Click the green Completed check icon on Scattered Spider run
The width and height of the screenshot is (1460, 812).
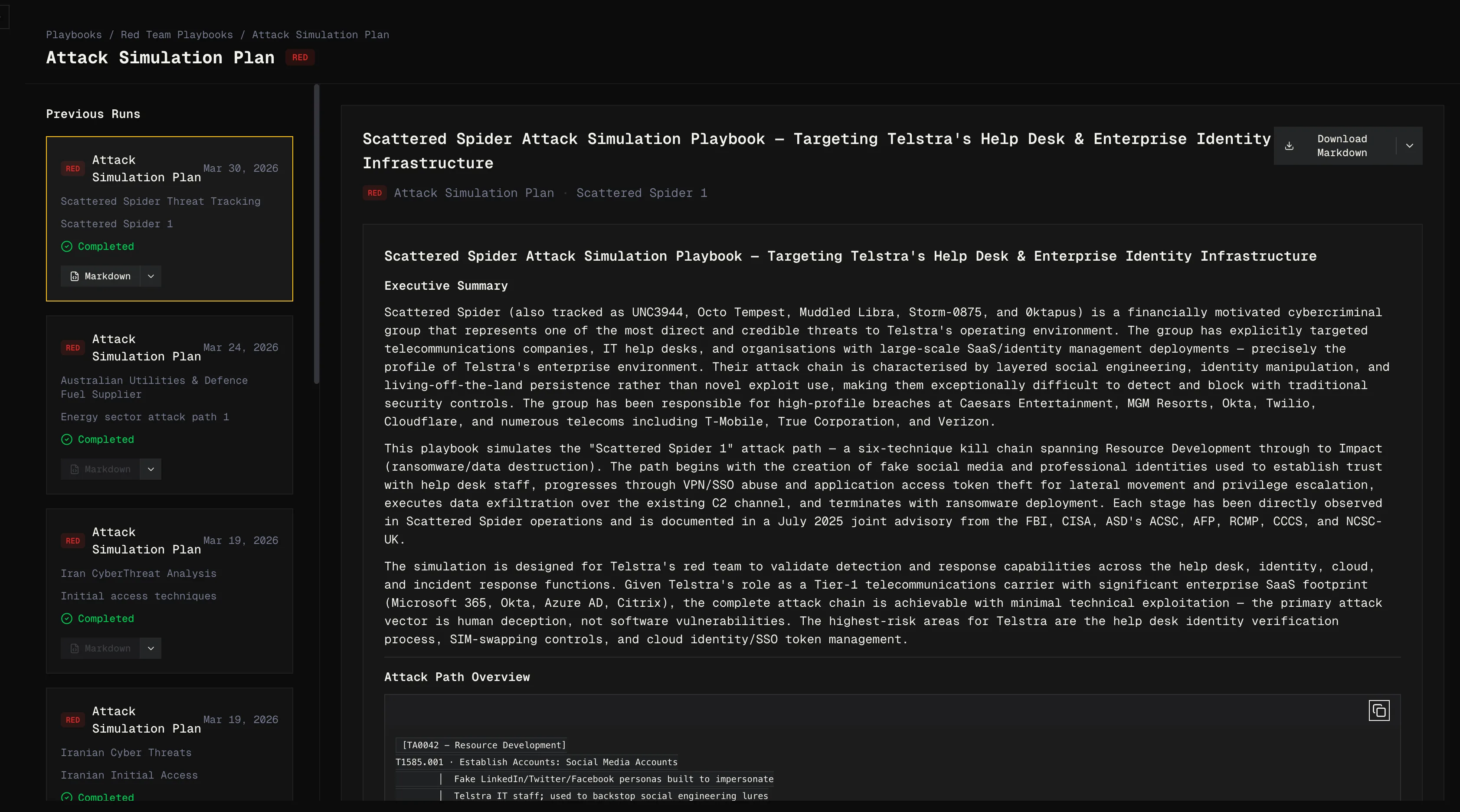pos(67,246)
